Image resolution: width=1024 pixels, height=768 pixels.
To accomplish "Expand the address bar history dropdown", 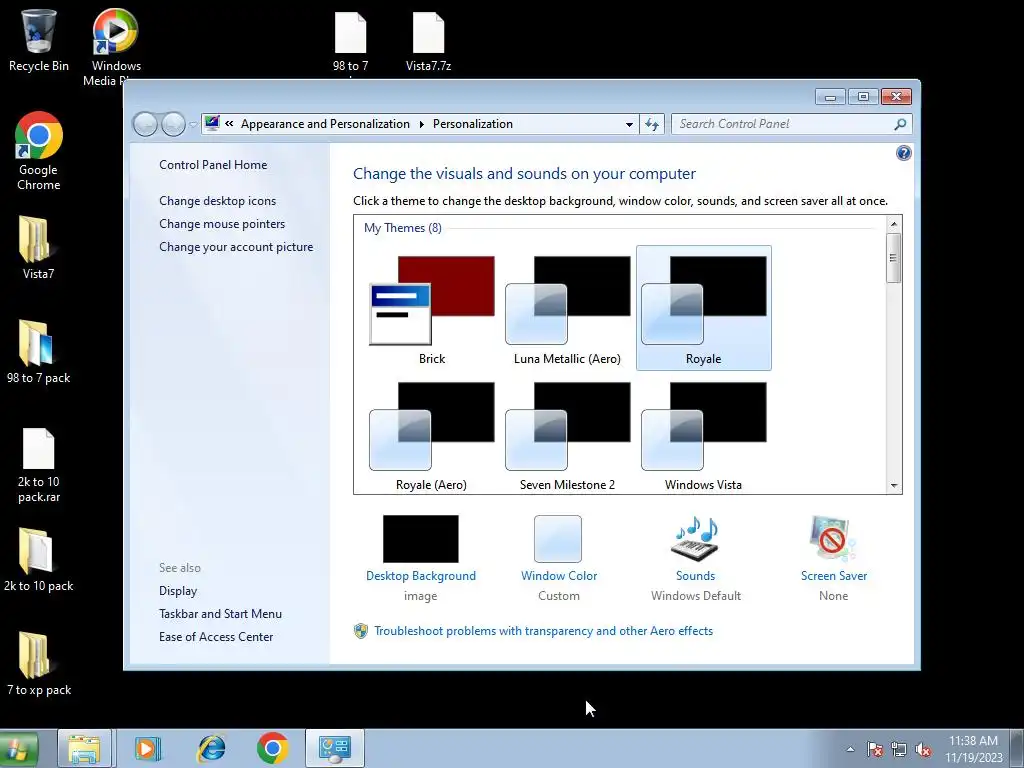I will (x=629, y=124).
